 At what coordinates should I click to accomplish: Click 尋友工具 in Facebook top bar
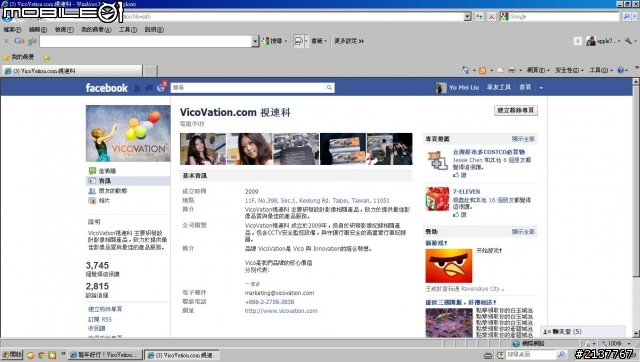(x=498, y=88)
